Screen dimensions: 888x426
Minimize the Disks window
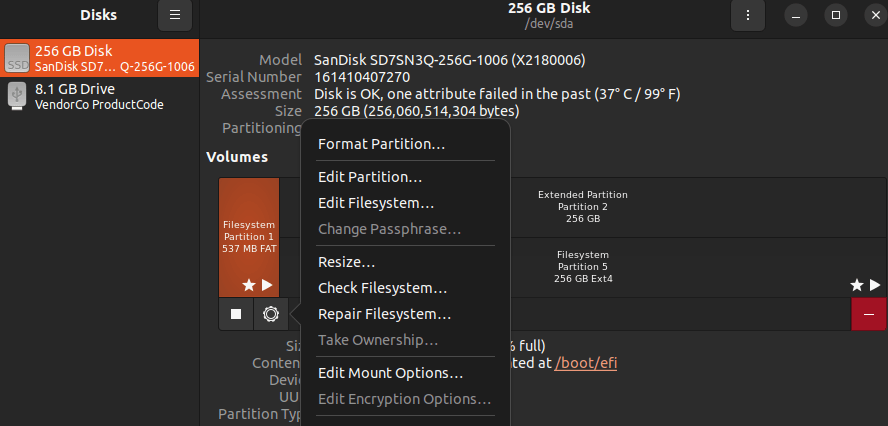pos(796,15)
